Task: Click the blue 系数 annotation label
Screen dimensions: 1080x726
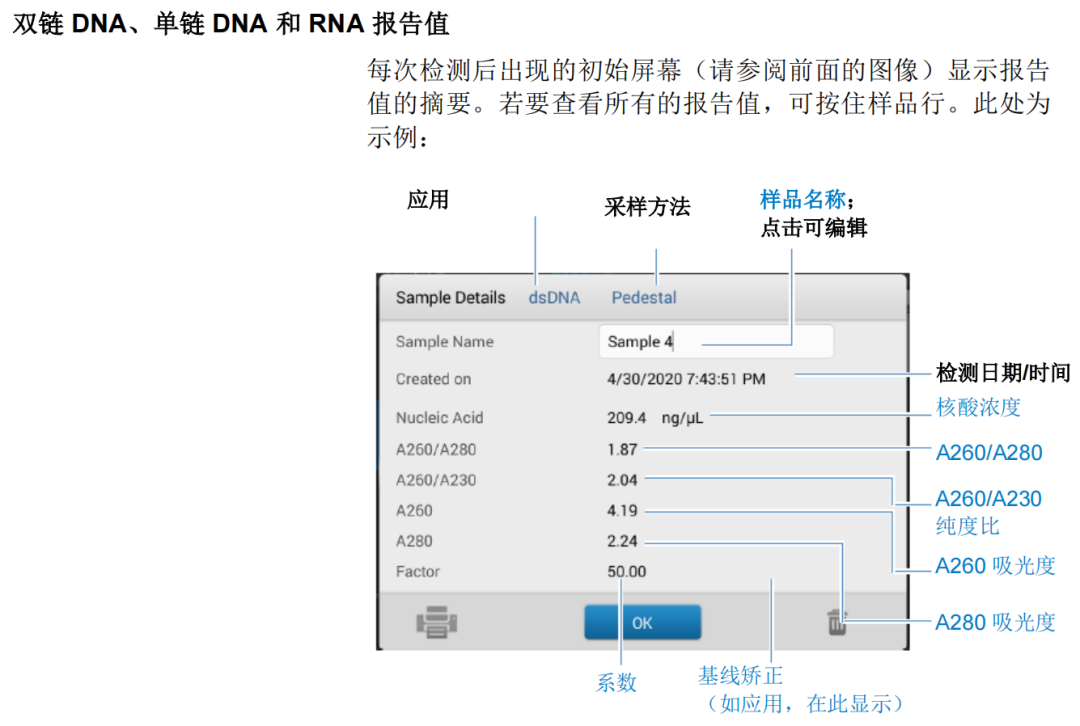Action: [617, 683]
